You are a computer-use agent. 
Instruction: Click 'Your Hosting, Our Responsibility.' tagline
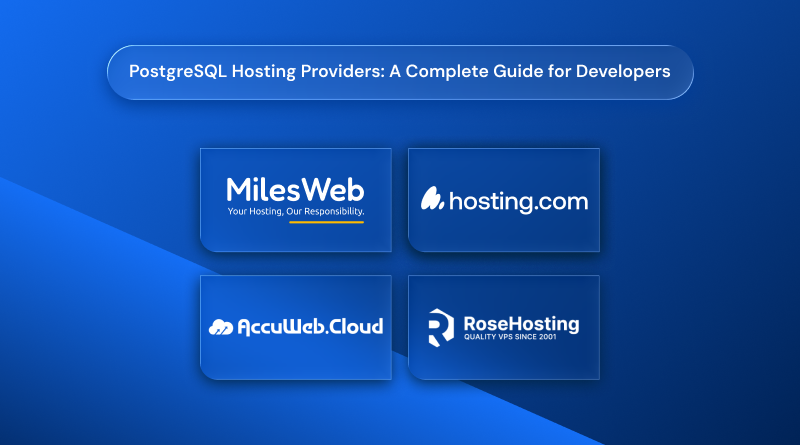(296, 211)
